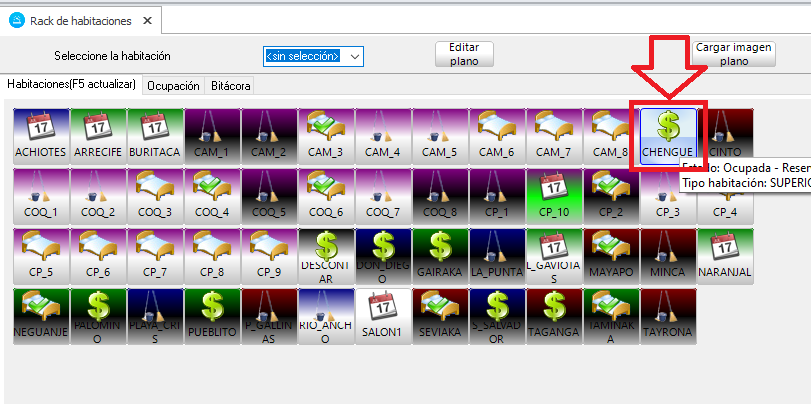
Task: Click the CHENGUE room dollar icon
Action: pyautogui.click(x=668, y=127)
